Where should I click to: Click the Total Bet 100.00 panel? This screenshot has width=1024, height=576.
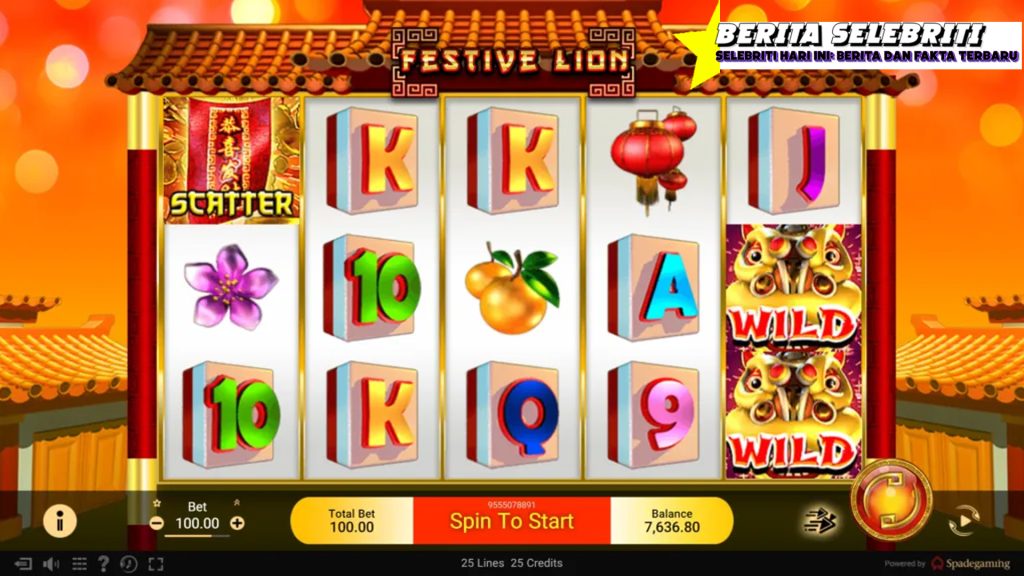351,520
